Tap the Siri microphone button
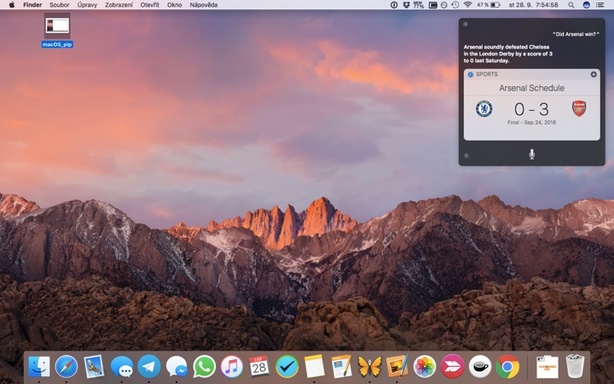The image size is (614, 384). pyautogui.click(x=532, y=154)
